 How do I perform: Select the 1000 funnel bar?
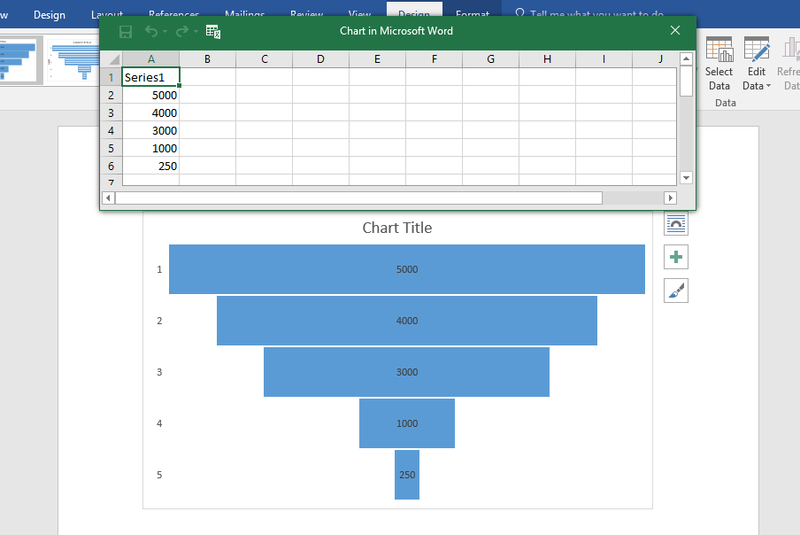[x=407, y=423]
